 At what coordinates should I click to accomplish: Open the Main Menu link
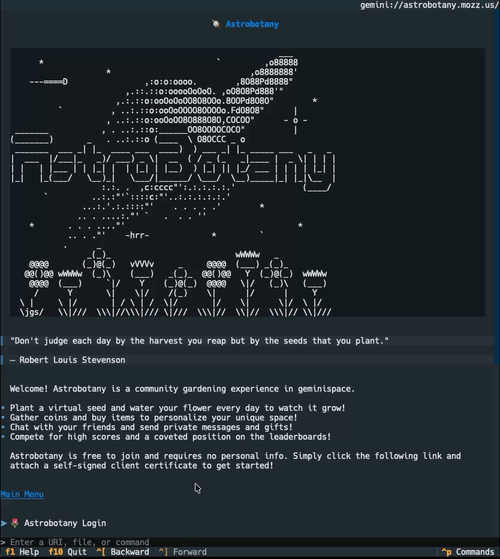22,494
